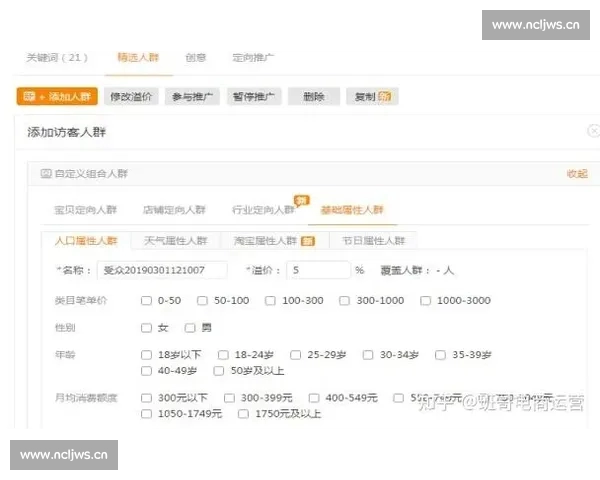Tick the 男 gender checkbox
600x480 pixels.
190,328
